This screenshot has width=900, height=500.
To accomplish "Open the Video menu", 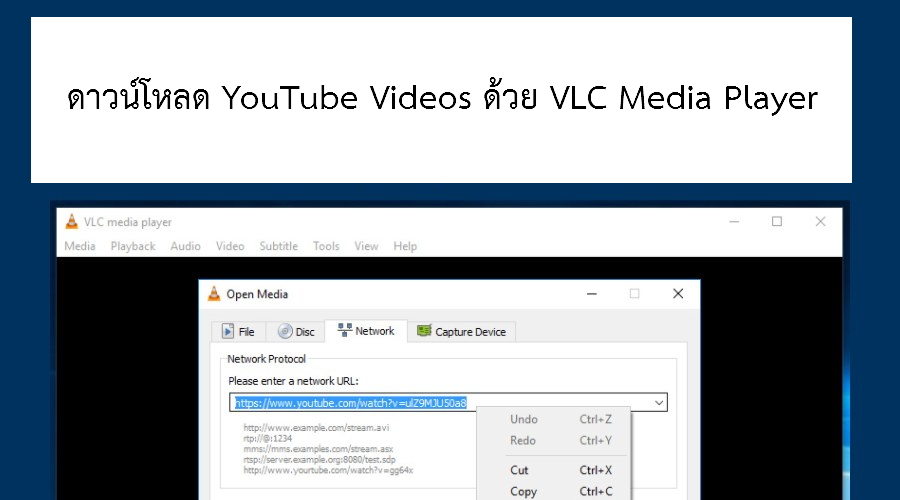I will 230,246.
